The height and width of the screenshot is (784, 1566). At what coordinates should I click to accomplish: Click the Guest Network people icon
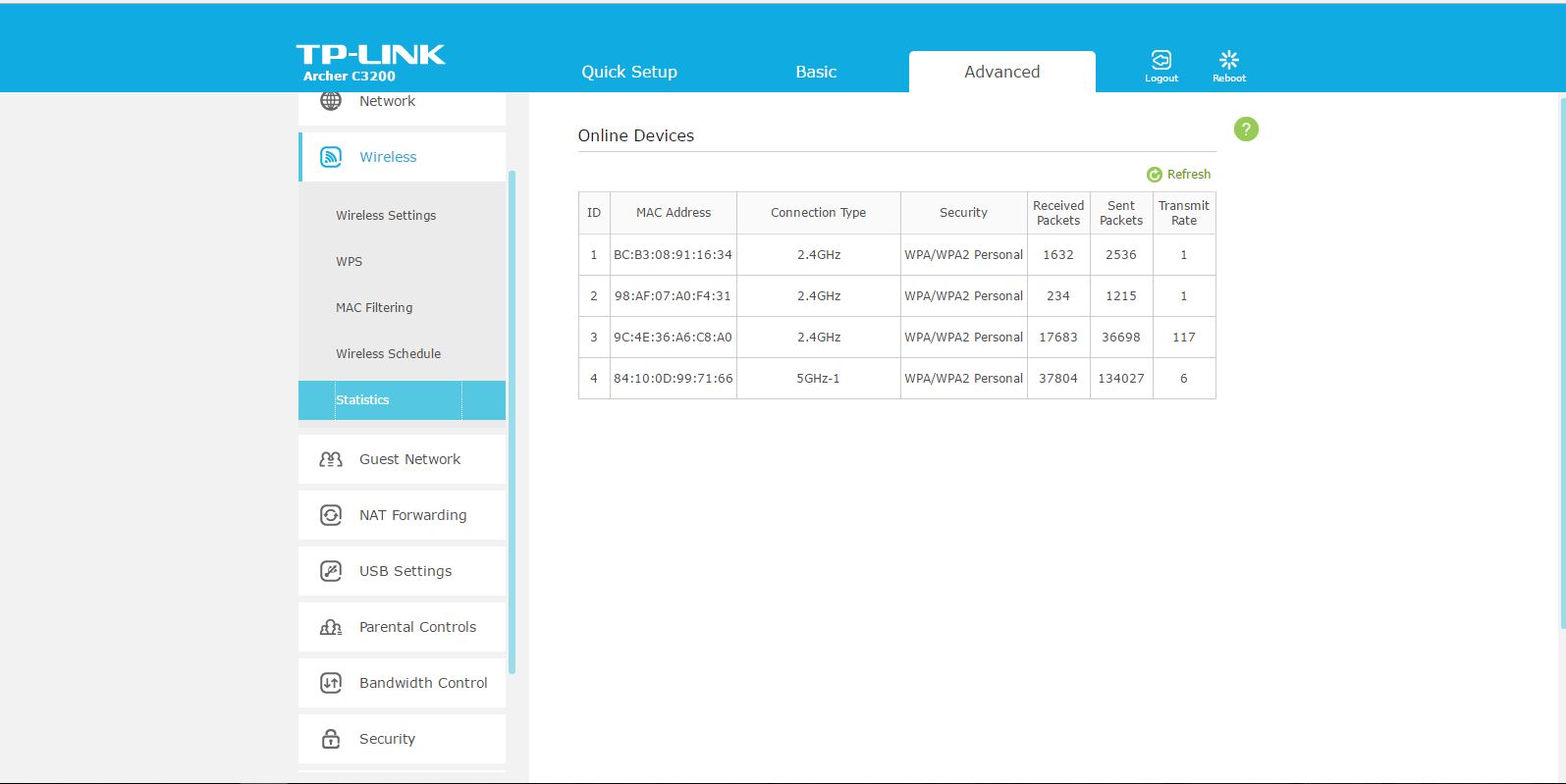coord(331,459)
